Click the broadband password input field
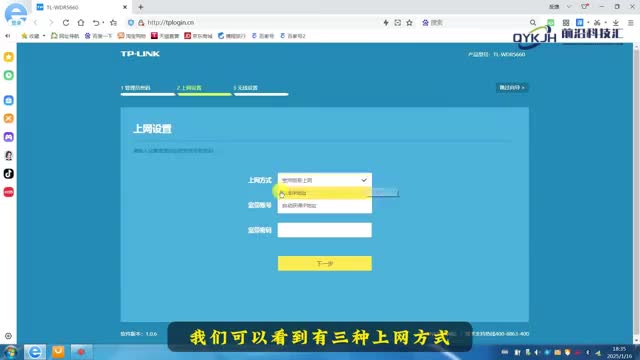The image size is (640, 360). [x=324, y=230]
